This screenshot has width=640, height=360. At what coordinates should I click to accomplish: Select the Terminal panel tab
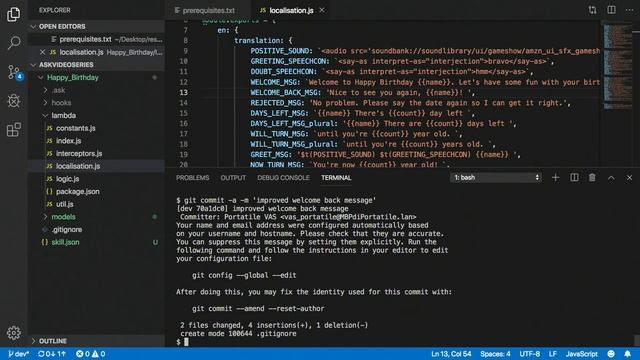coord(336,178)
